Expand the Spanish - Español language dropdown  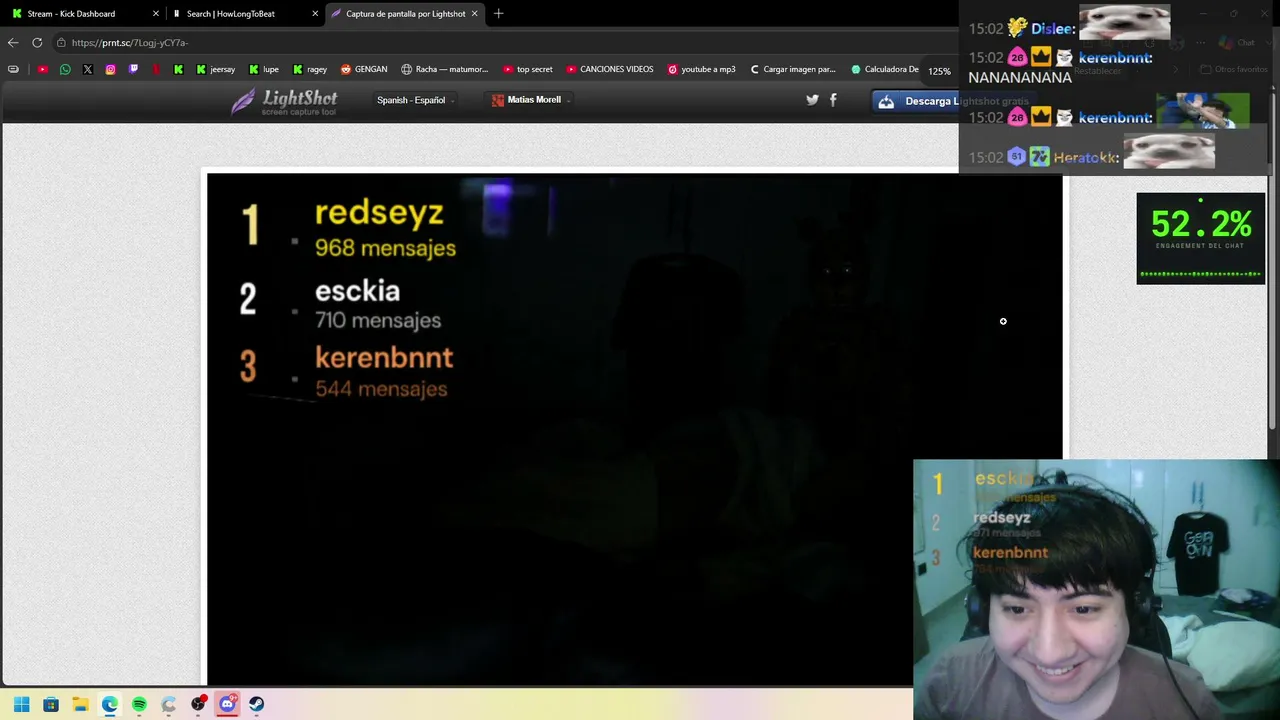[416, 100]
